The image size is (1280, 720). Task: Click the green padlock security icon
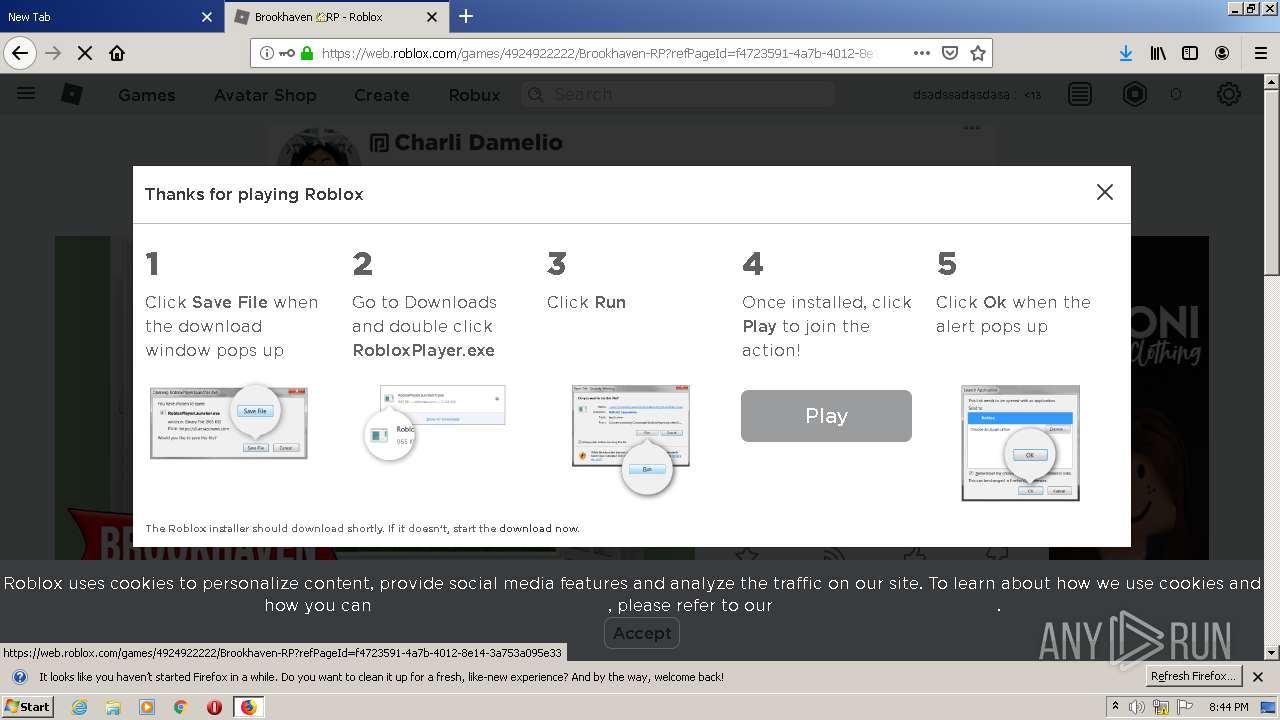tap(306, 53)
